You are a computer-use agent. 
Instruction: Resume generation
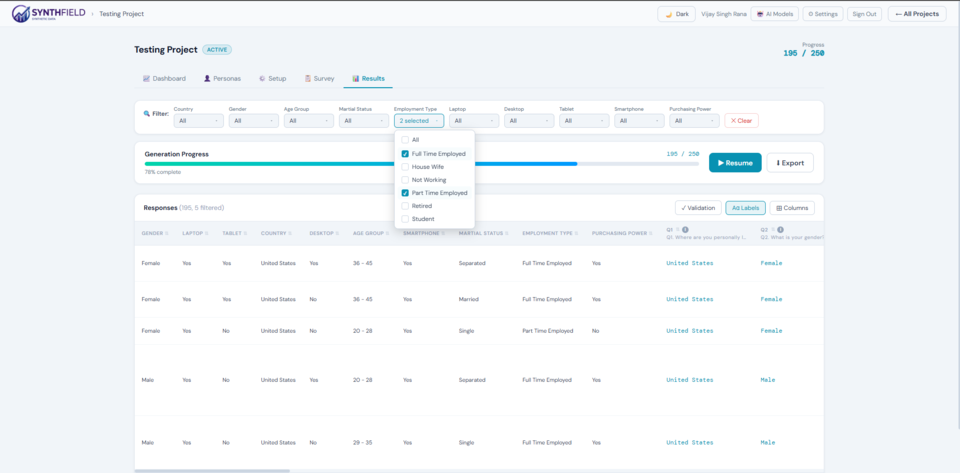coord(735,163)
